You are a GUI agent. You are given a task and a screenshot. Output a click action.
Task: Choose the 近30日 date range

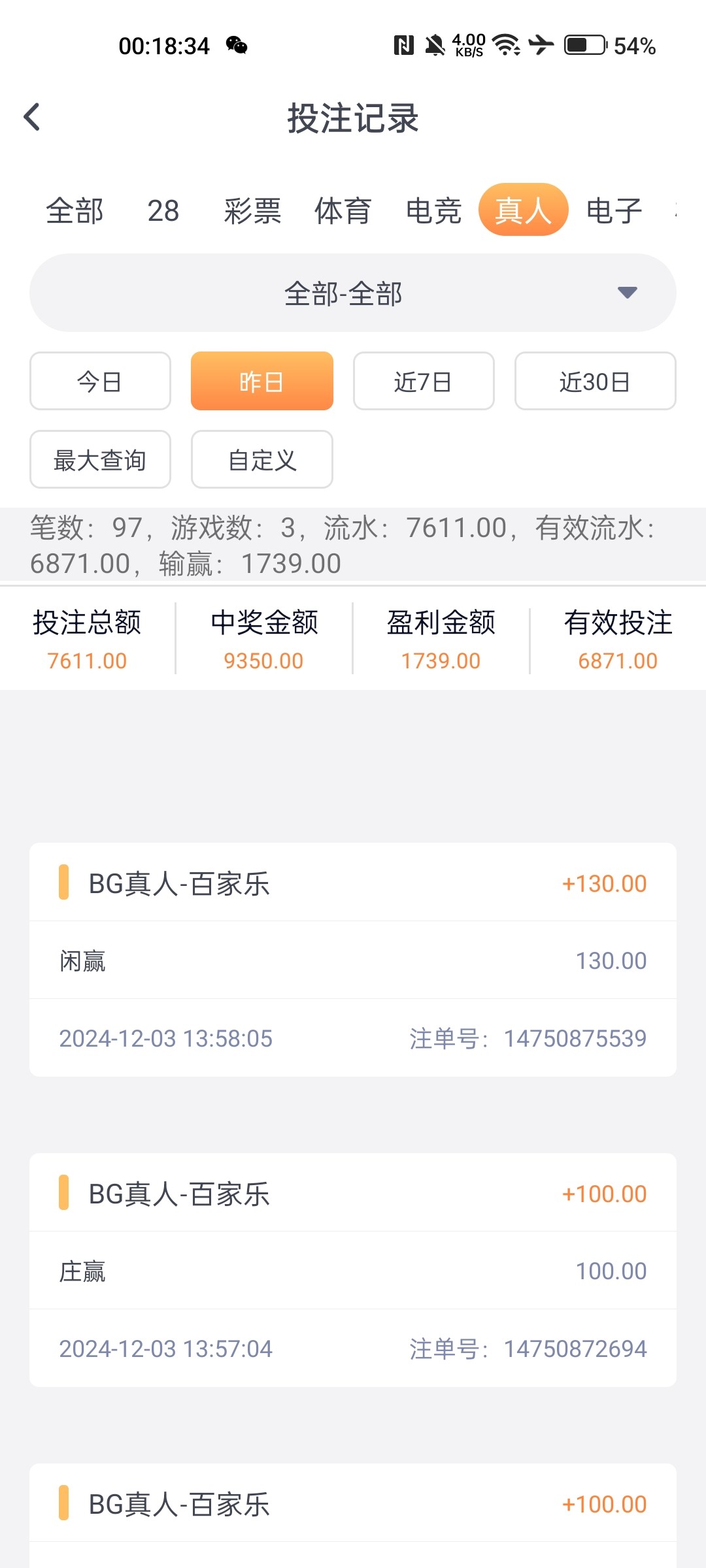click(x=595, y=382)
